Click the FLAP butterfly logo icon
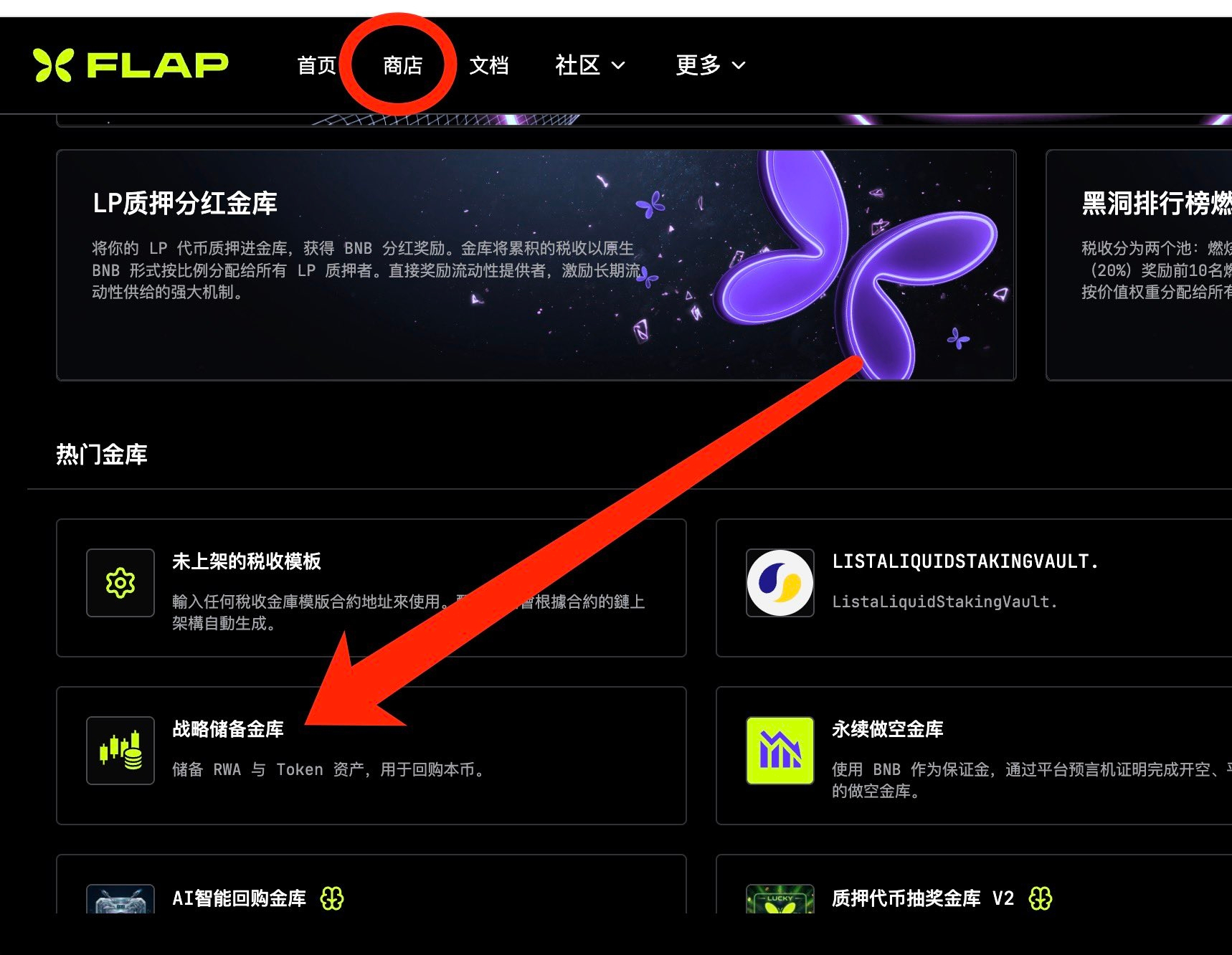The width and height of the screenshot is (1232, 955). coord(53,65)
